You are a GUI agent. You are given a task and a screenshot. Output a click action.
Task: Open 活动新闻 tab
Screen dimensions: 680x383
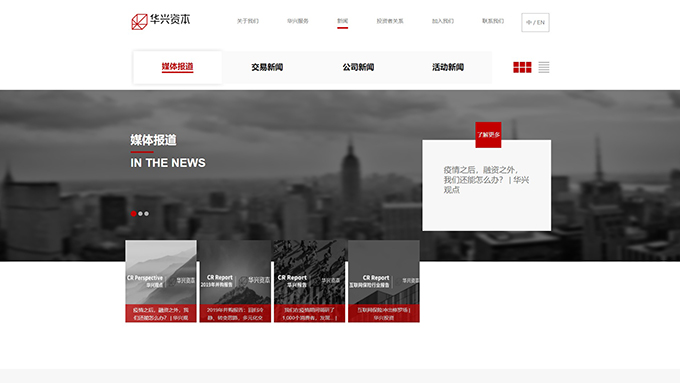coord(448,67)
